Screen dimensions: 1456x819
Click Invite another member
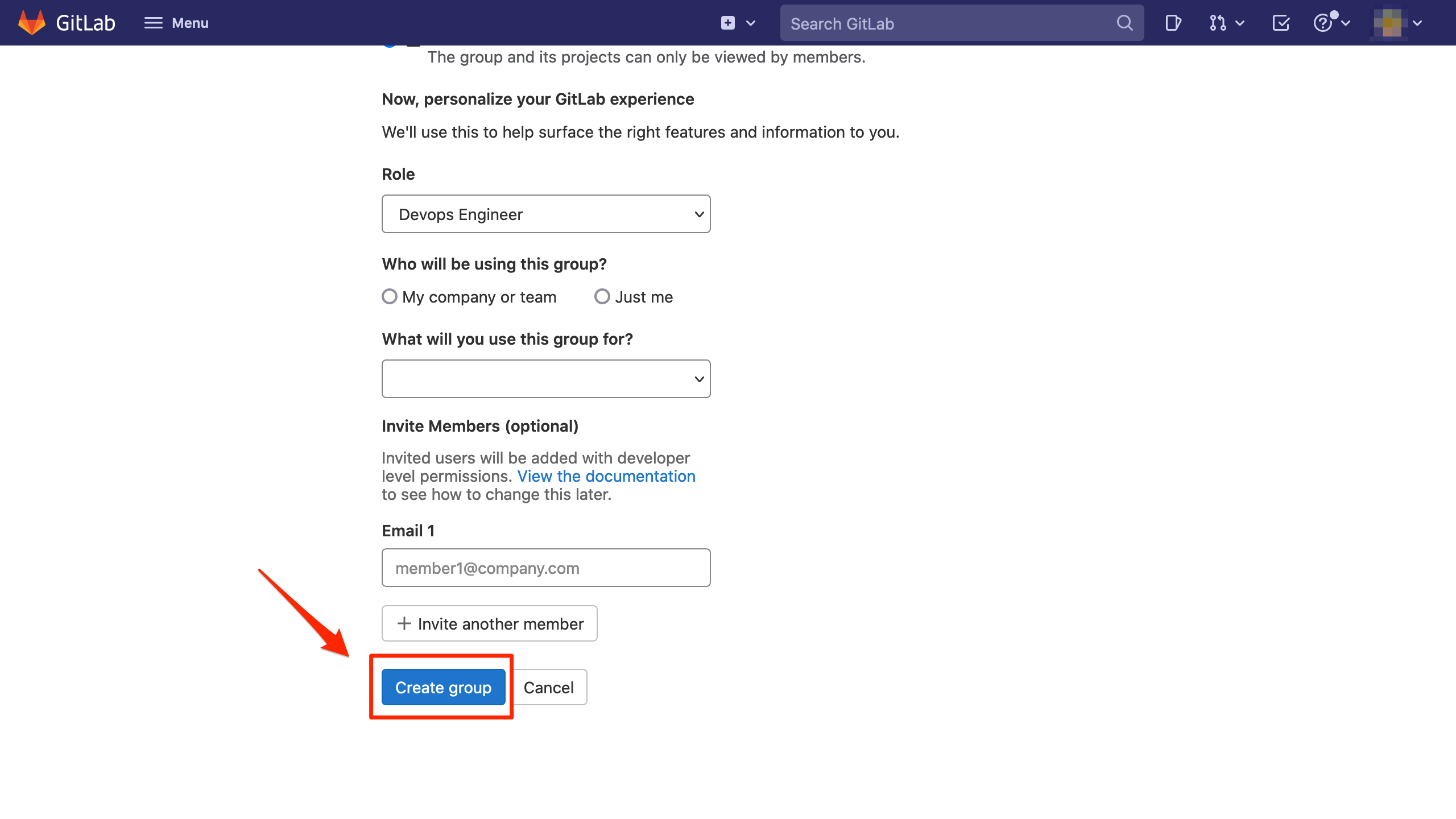click(x=489, y=623)
